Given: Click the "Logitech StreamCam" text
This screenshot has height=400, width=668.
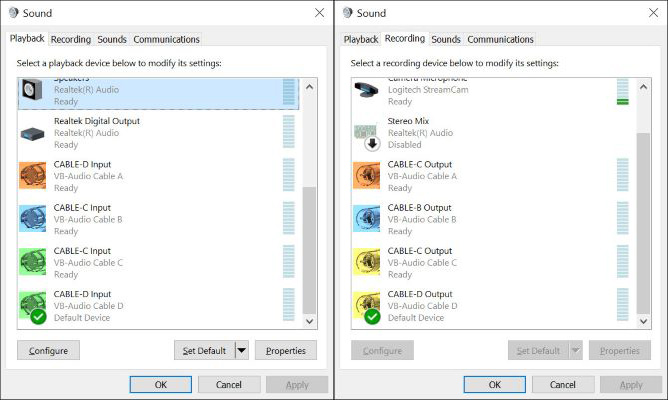Looking at the screenshot, I should coord(428,90).
